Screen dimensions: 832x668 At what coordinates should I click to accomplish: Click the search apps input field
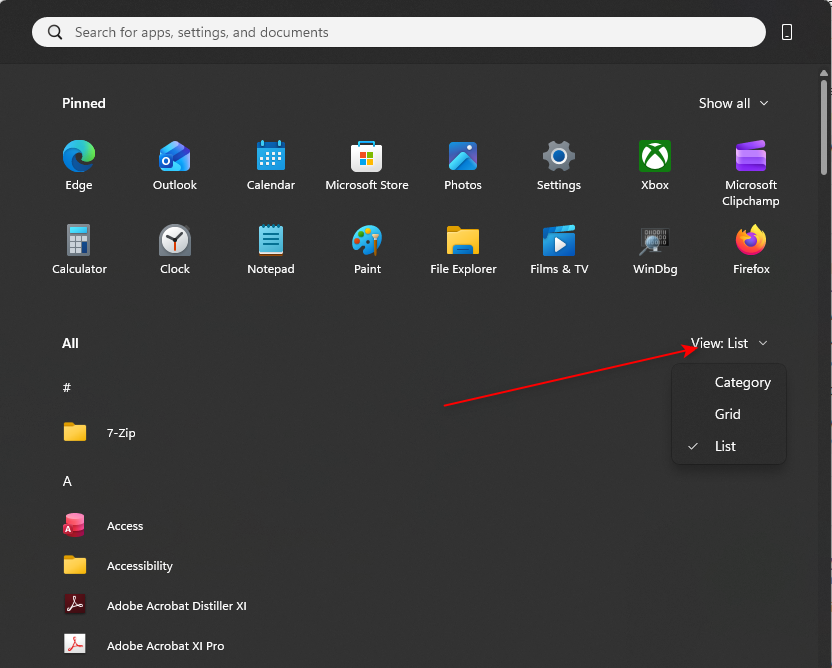pos(398,32)
